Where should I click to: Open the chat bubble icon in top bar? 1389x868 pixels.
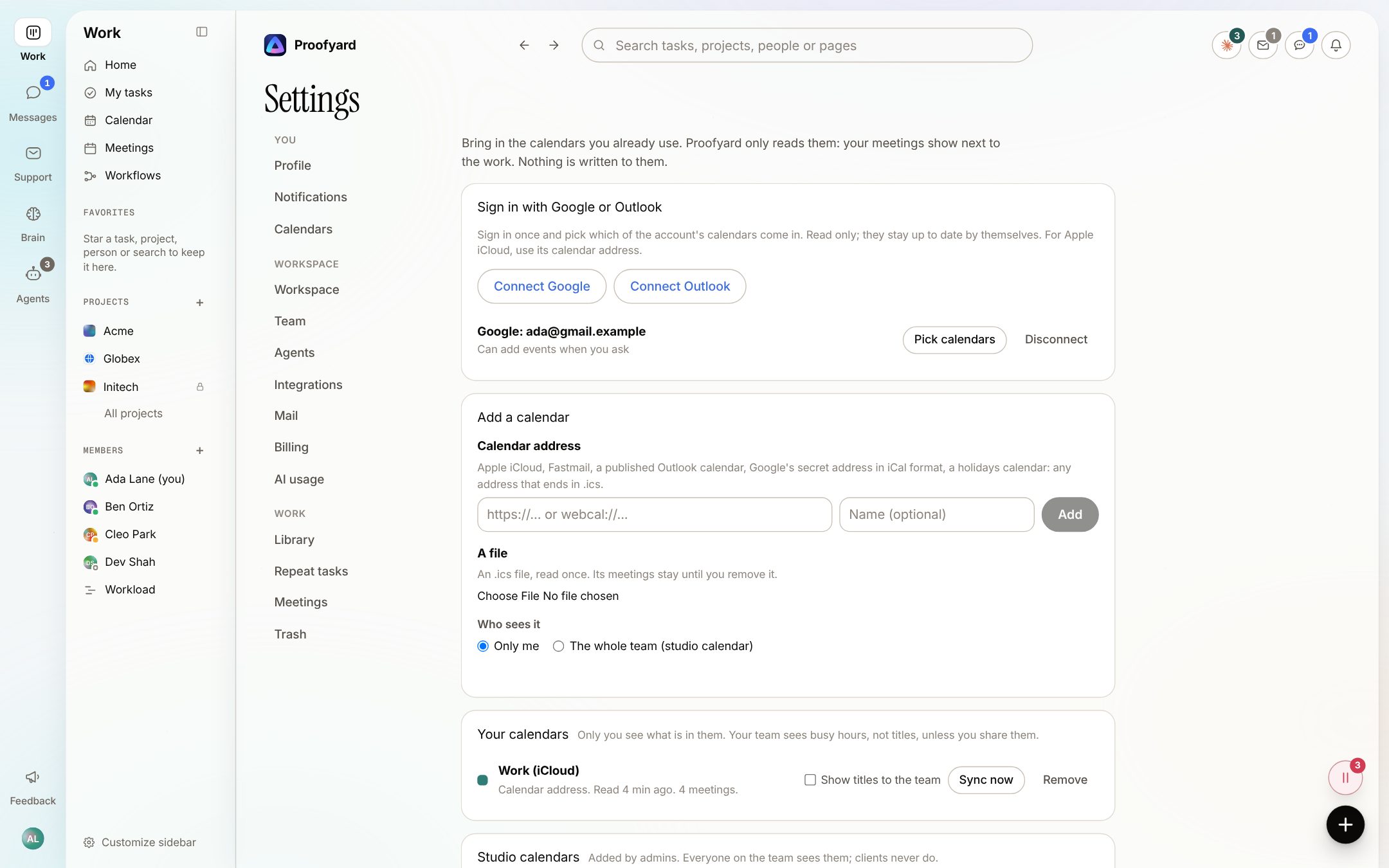(x=1300, y=46)
